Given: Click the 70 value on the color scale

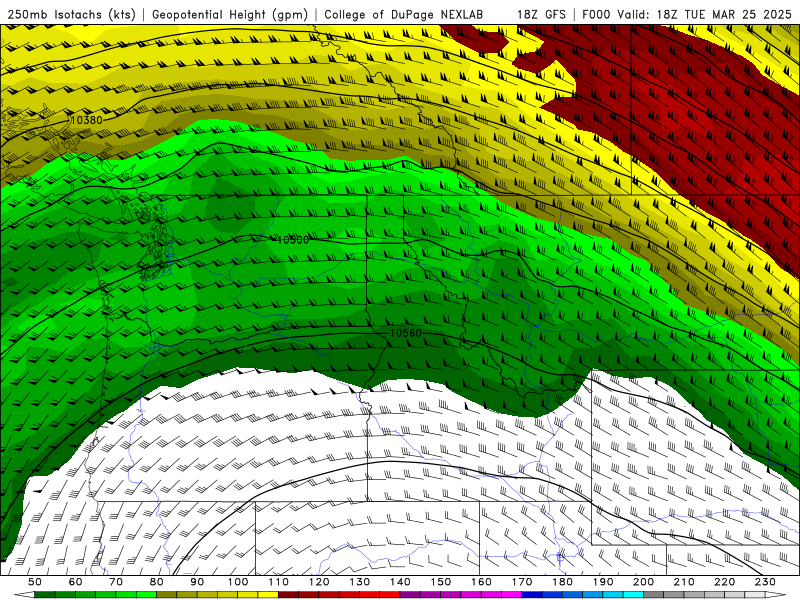Looking at the screenshot, I should (116, 582).
